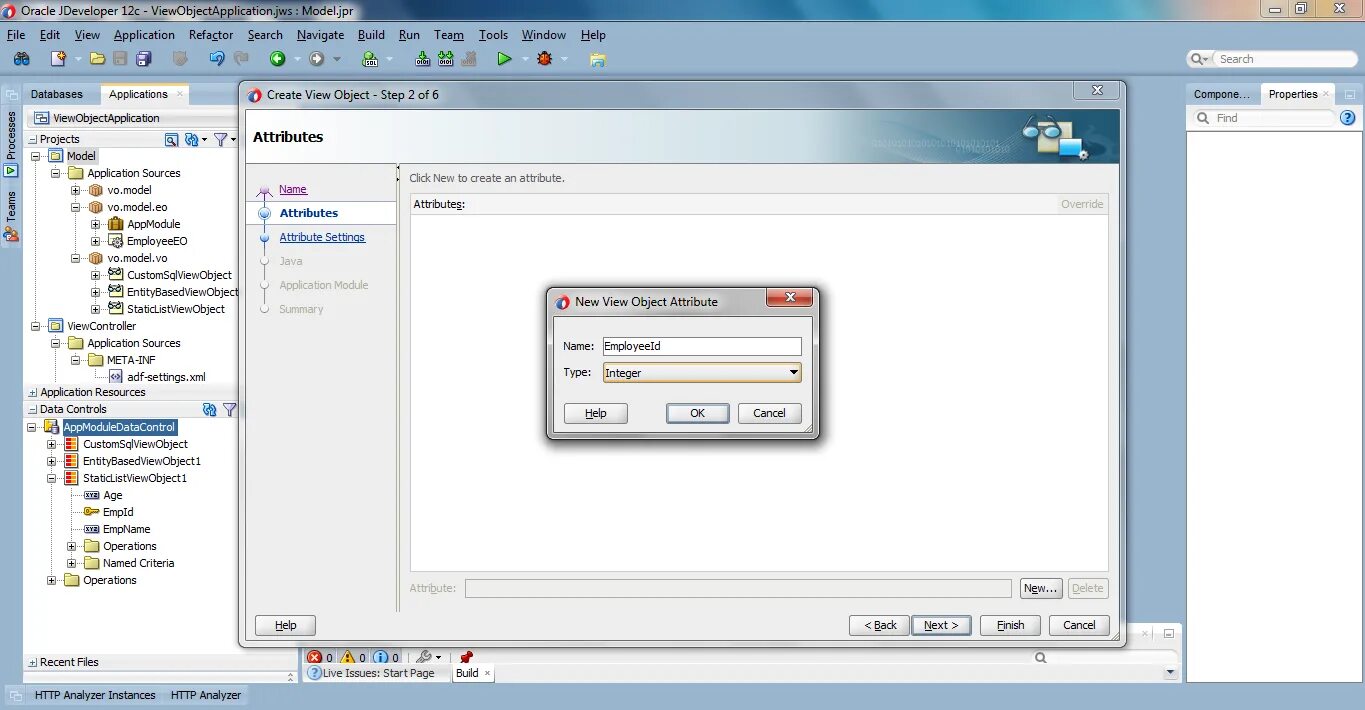
Task: Open the Type dropdown showing Integer
Action: click(x=702, y=373)
